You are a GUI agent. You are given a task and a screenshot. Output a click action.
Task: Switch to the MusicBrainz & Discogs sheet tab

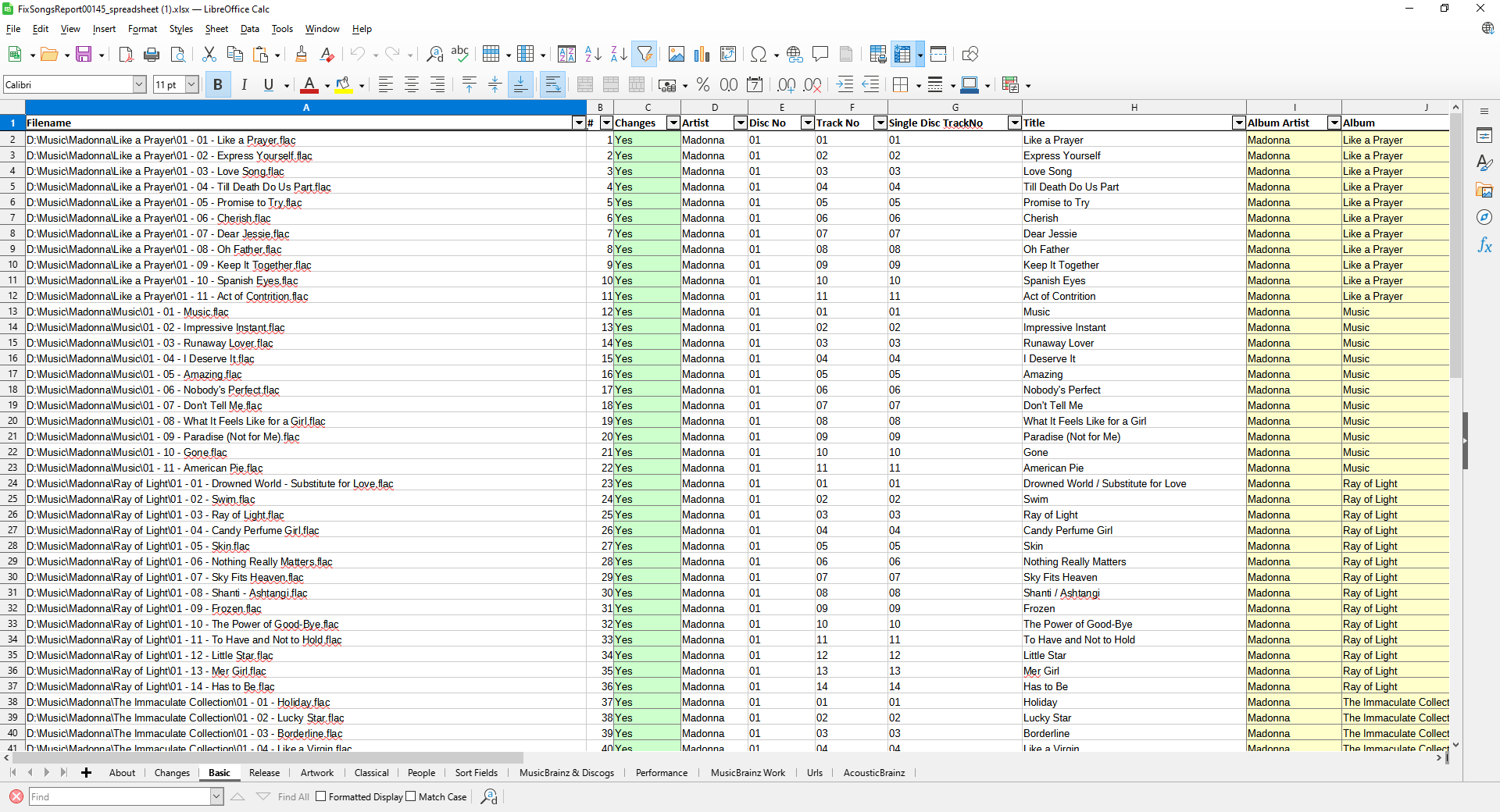pyautogui.click(x=566, y=773)
